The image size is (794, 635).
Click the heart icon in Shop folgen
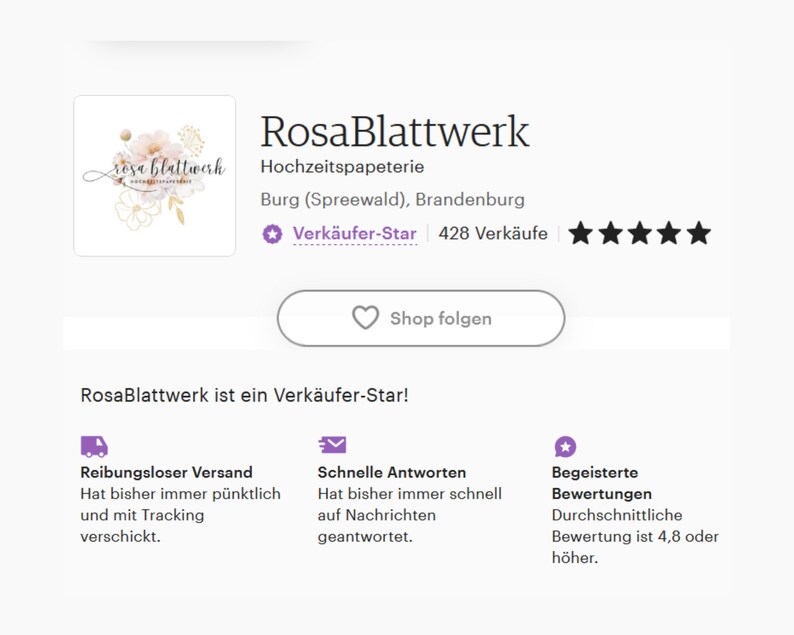[365, 318]
